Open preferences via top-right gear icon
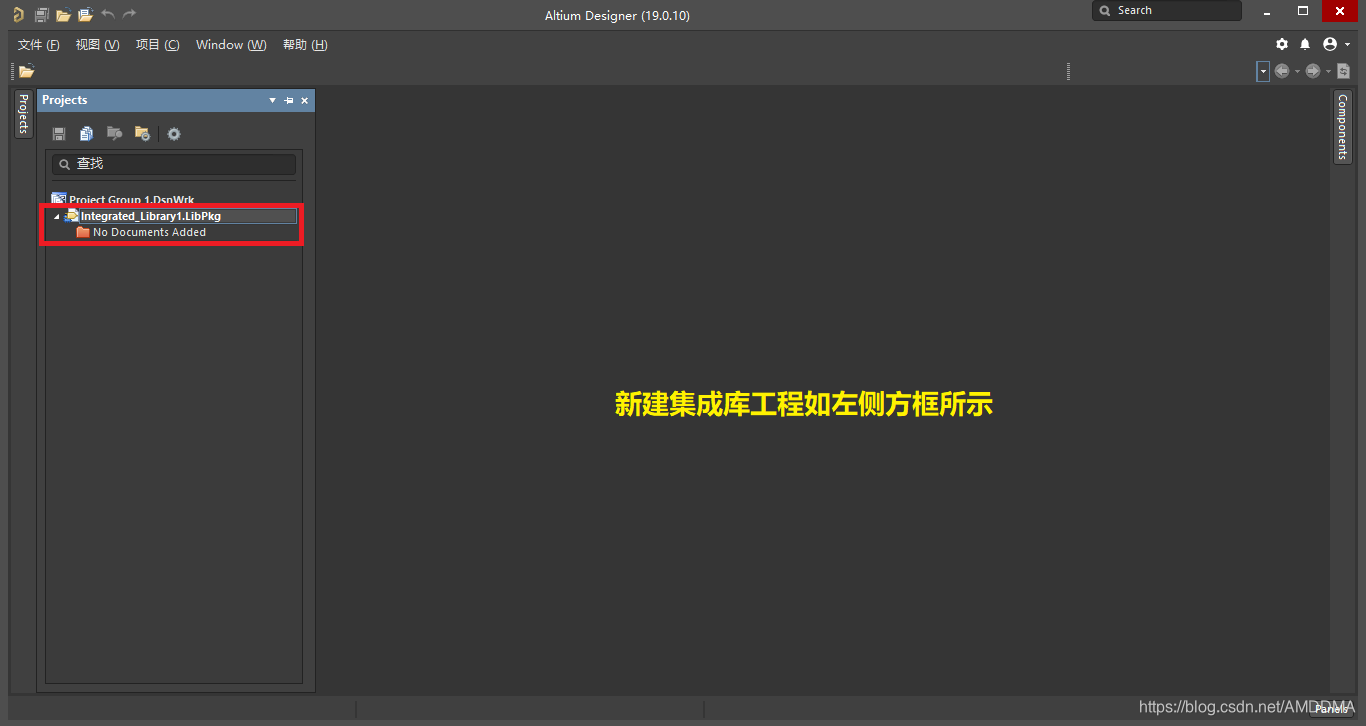This screenshot has width=1366, height=726. [1282, 45]
